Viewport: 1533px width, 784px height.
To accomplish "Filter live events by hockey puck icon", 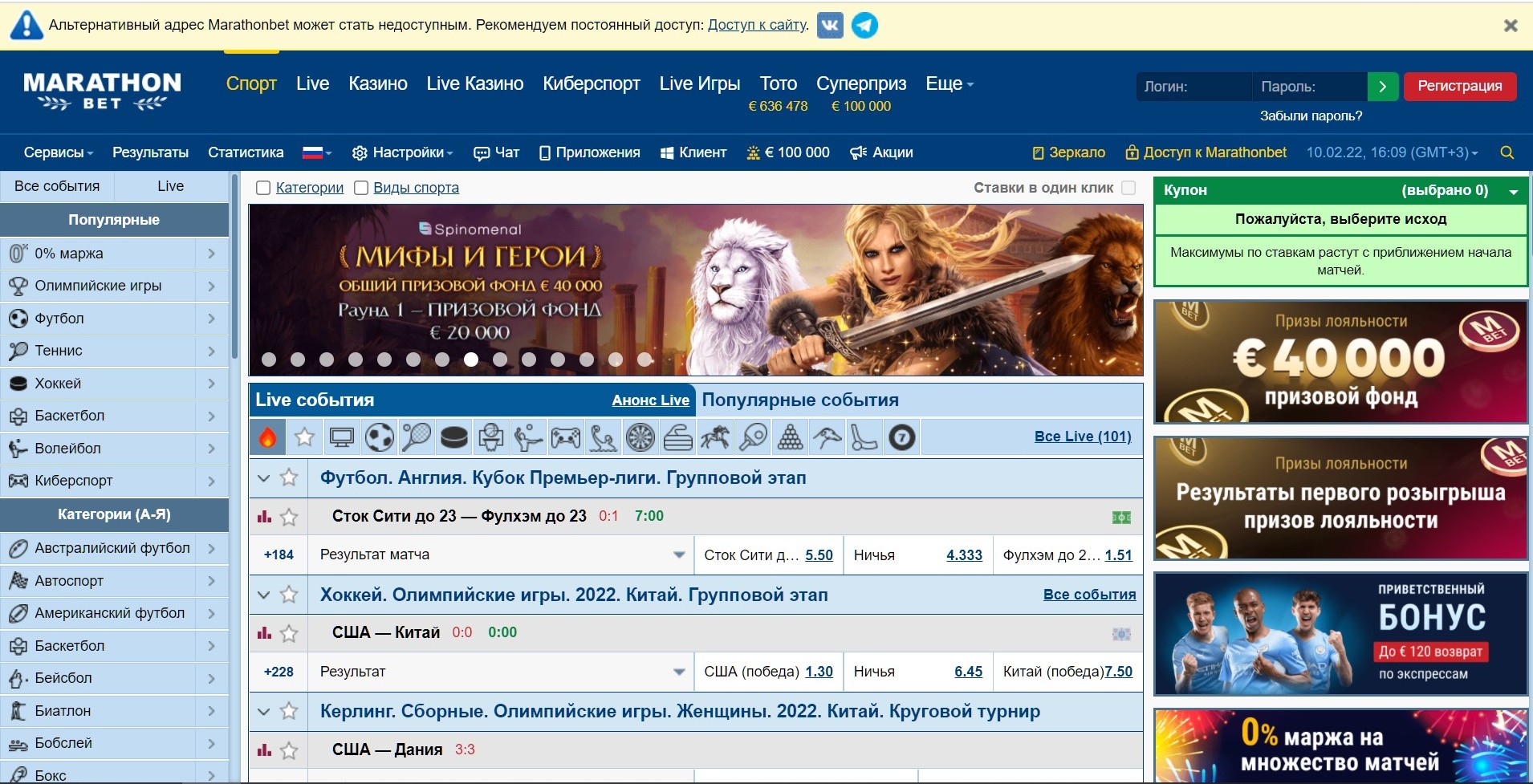I will point(453,437).
